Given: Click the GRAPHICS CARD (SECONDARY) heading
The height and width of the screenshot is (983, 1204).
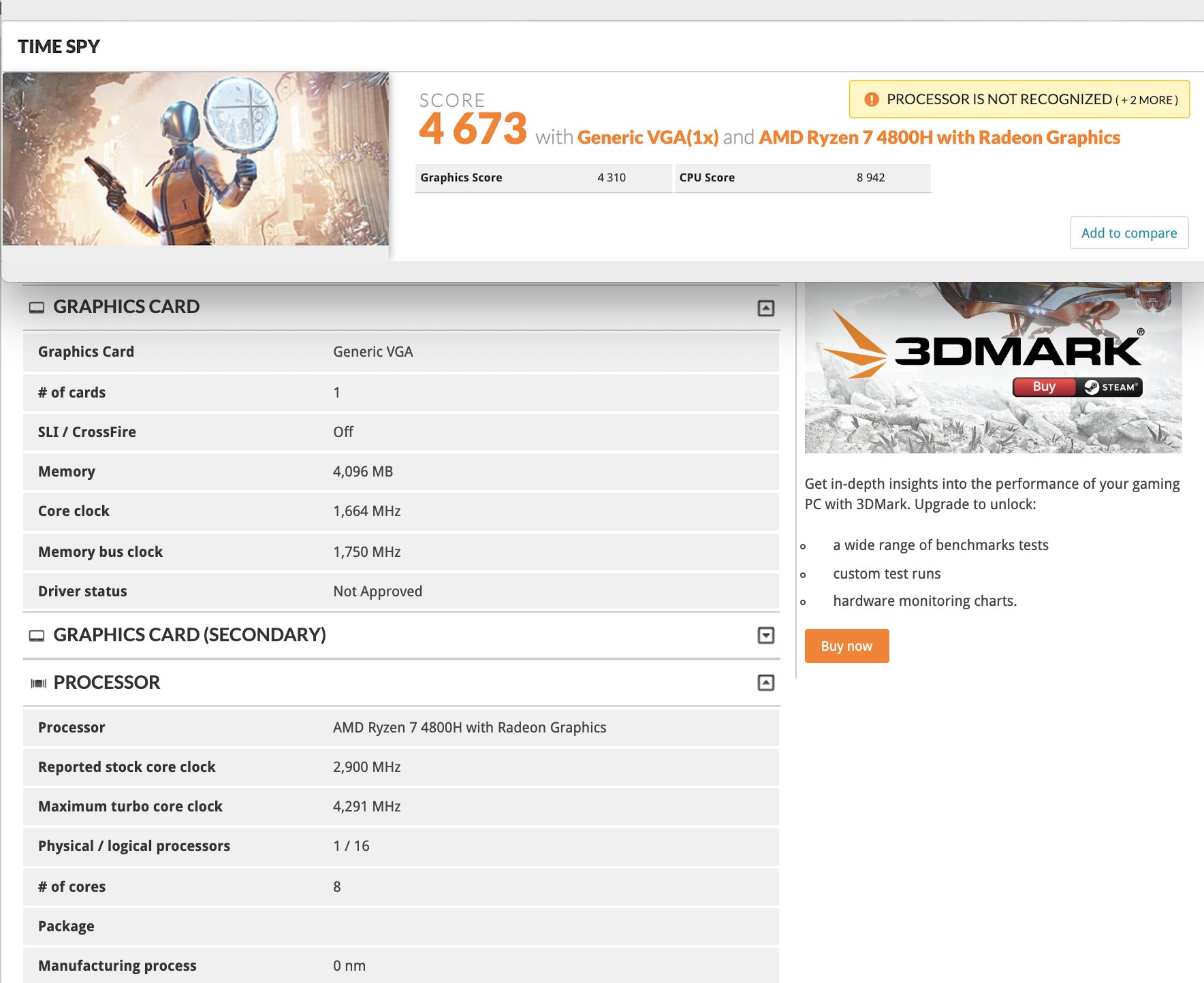Looking at the screenshot, I should [189, 635].
